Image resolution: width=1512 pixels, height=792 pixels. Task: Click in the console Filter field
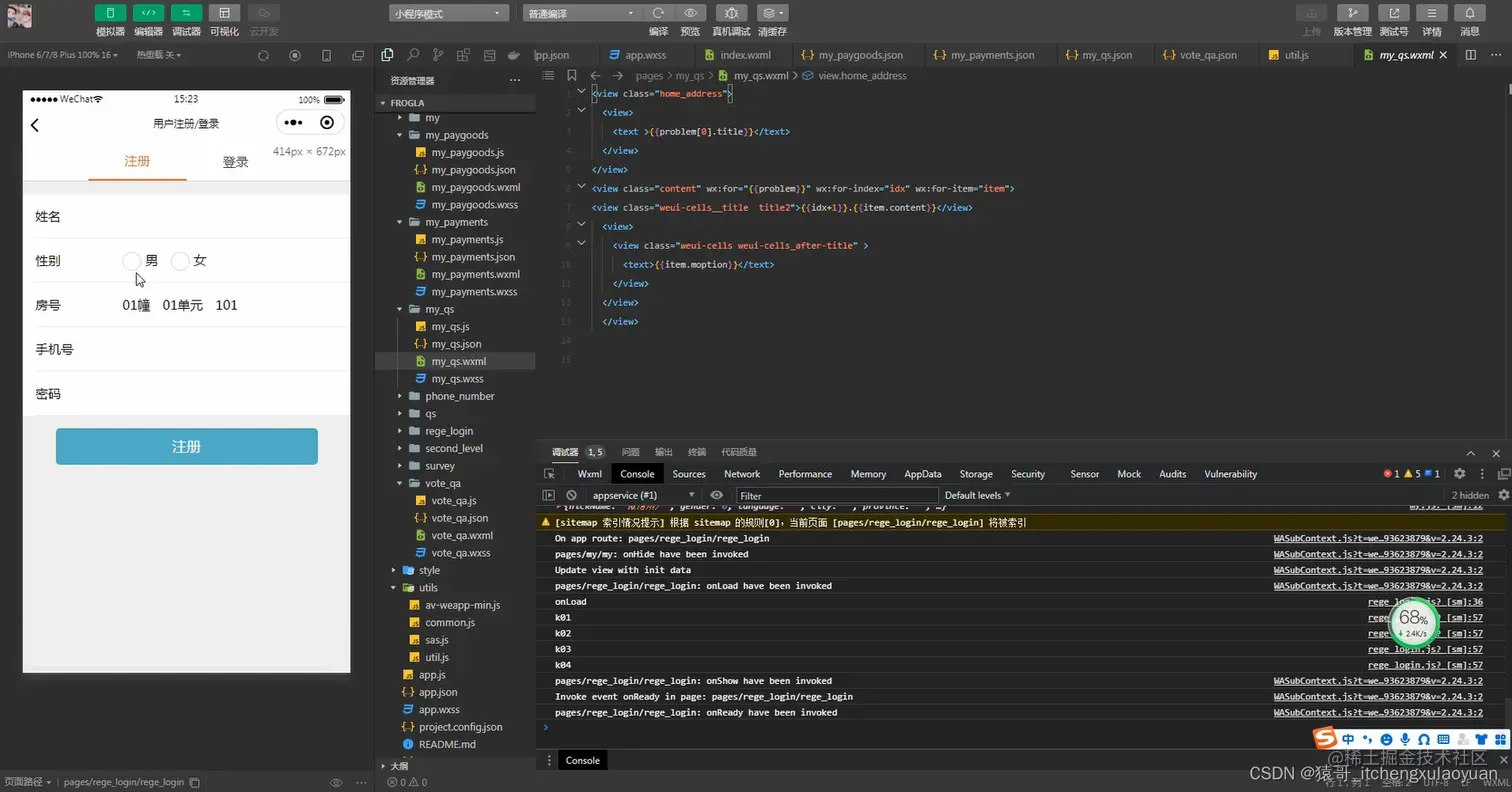click(x=837, y=495)
